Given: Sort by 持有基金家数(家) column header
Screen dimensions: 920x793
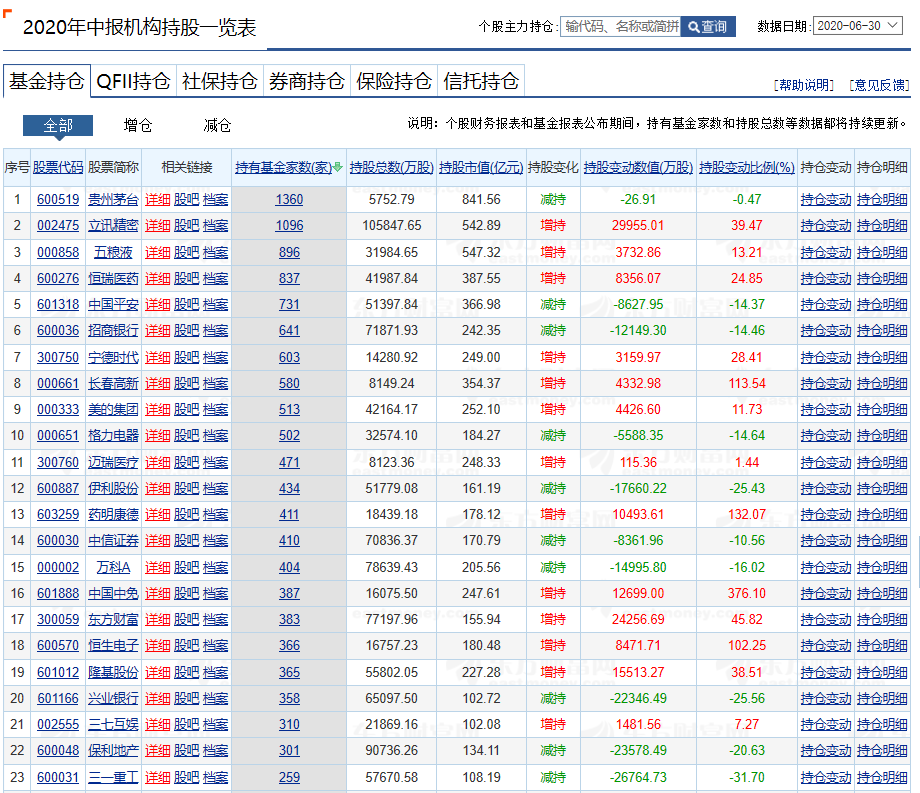Looking at the screenshot, I should (283, 168).
